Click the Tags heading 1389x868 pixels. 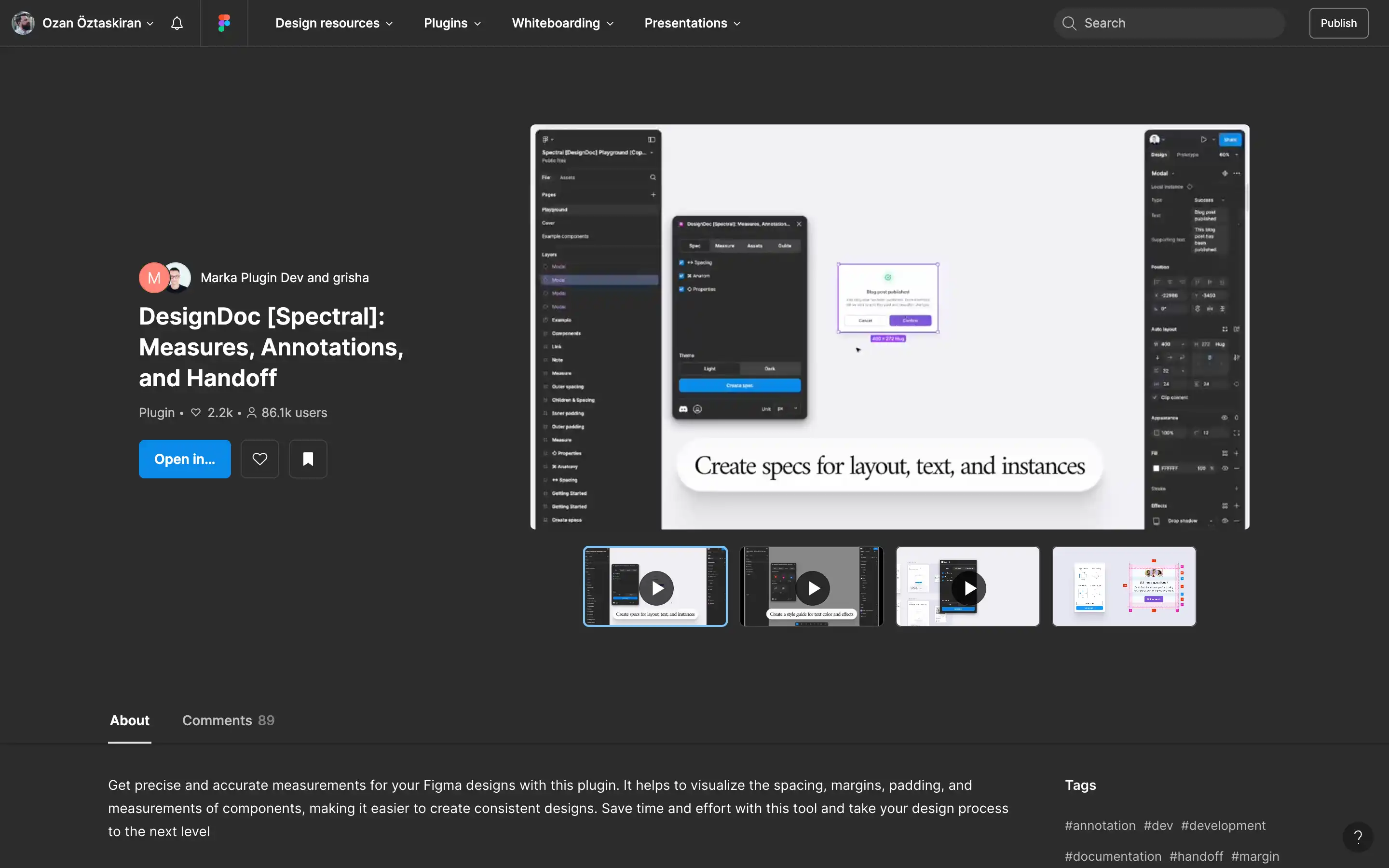coord(1081,786)
